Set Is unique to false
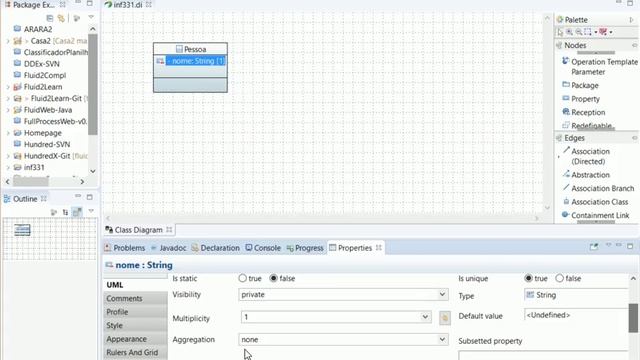 tap(560, 278)
